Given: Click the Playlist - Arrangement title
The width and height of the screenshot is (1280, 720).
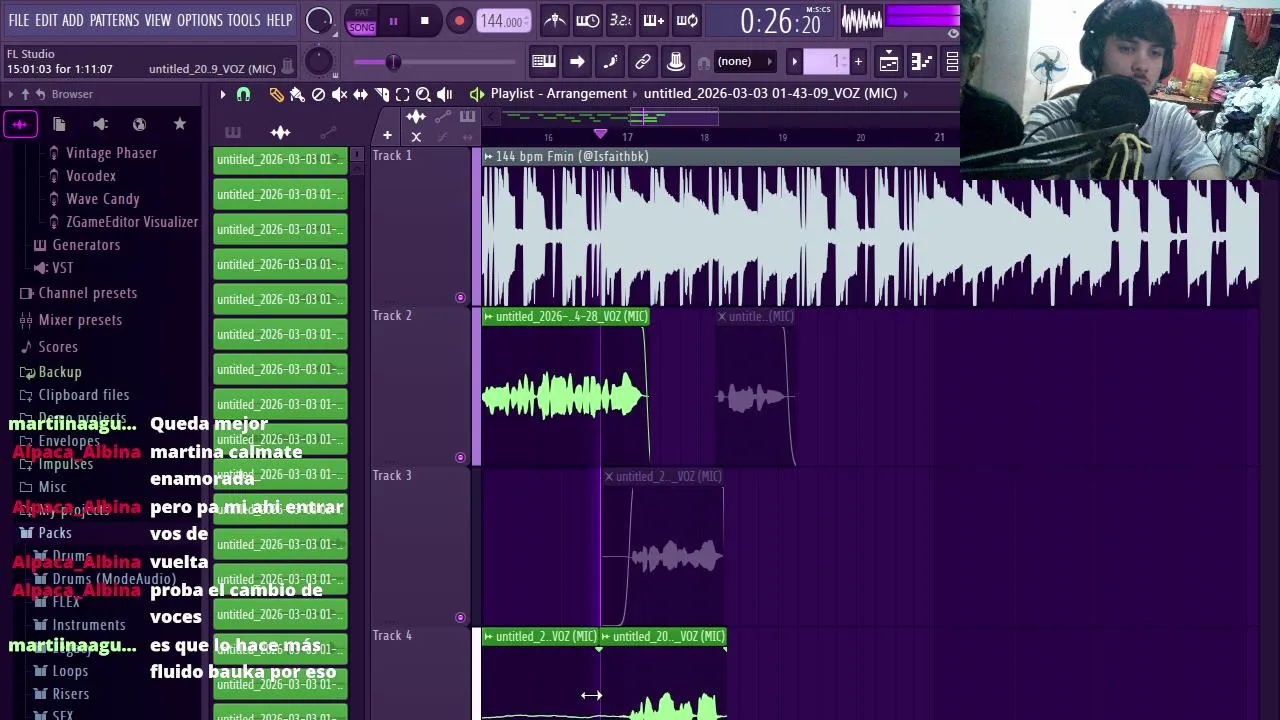Looking at the screenshot, I should (559, 94).
